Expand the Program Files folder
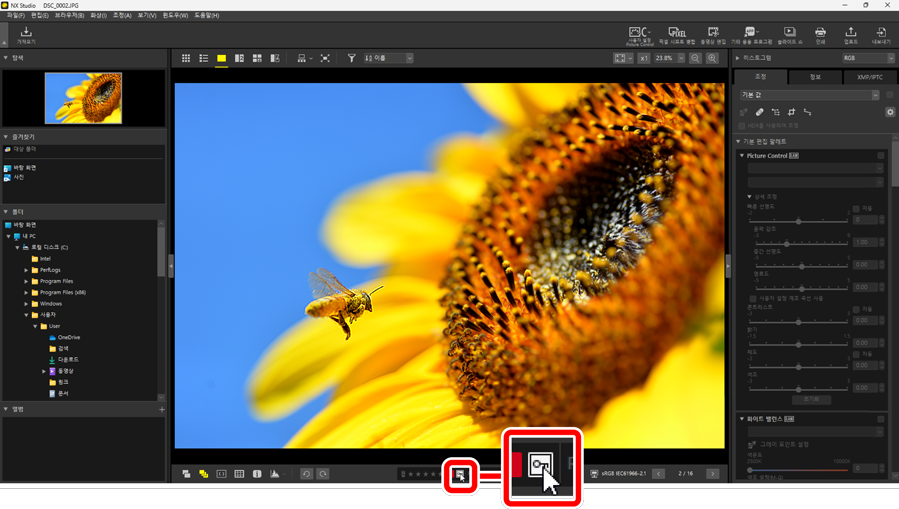 27,281
